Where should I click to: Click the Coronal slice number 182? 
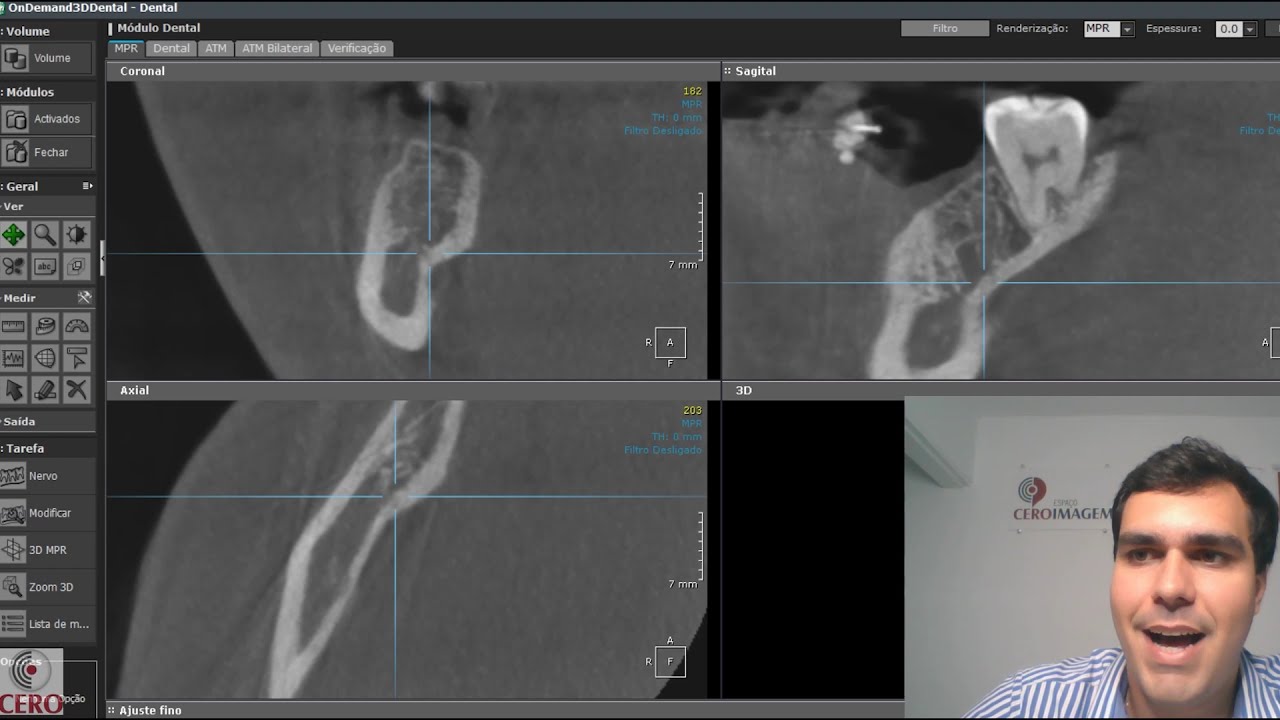692,91
